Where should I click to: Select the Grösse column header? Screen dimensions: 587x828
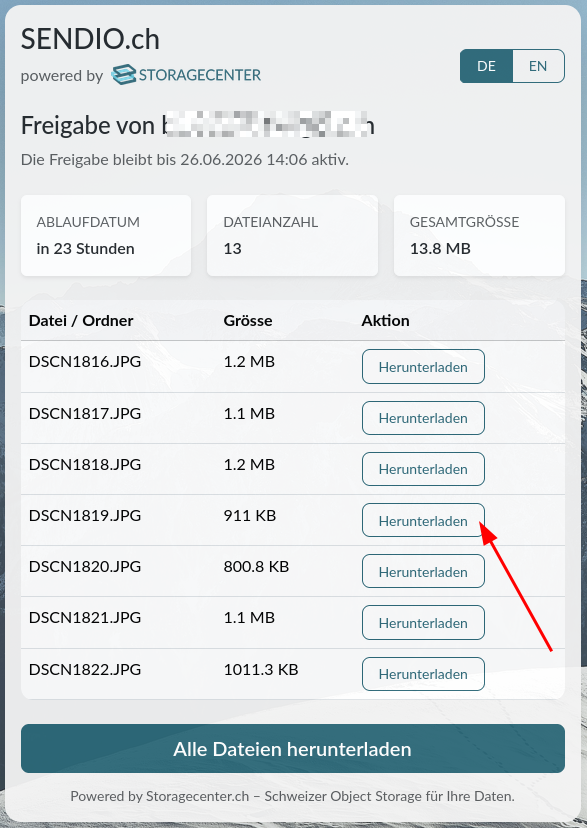click(x=248, y=321)
